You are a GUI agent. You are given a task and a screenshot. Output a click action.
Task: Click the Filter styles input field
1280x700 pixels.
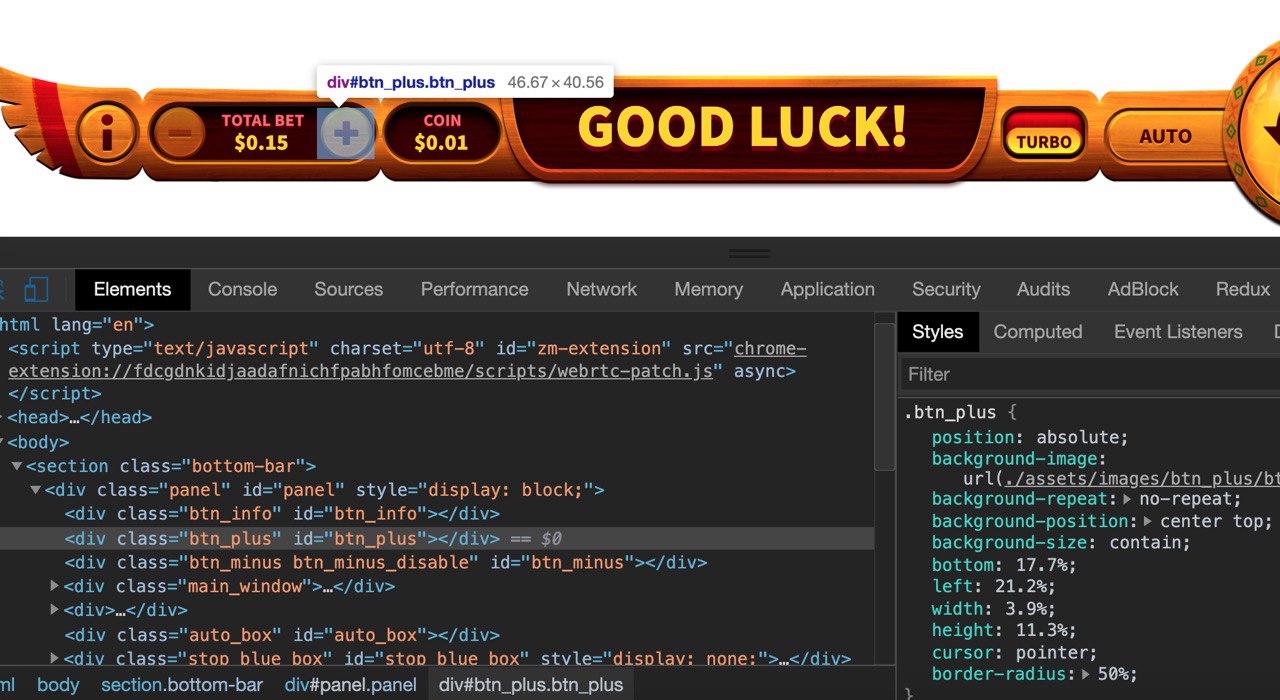pyautogui.click(x=1090, y=374)
